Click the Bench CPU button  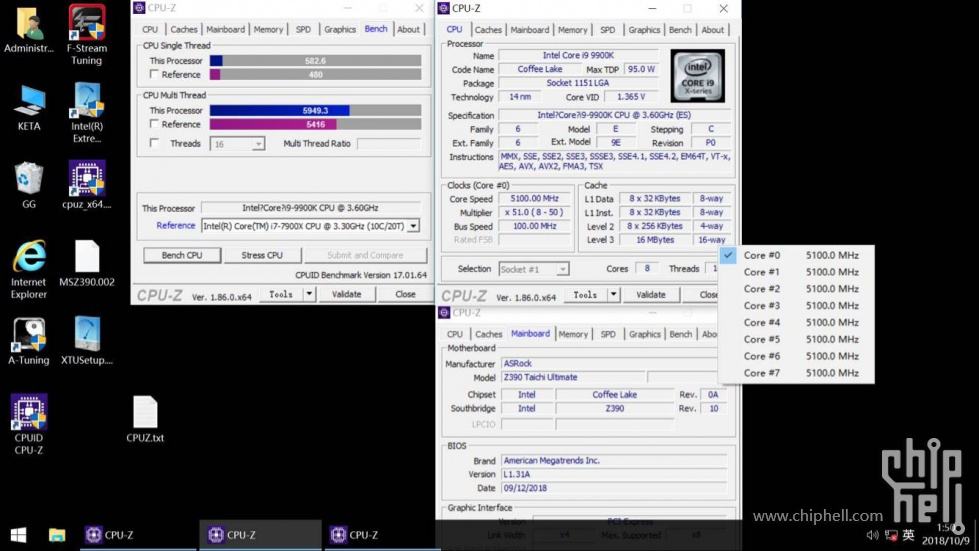182,255
